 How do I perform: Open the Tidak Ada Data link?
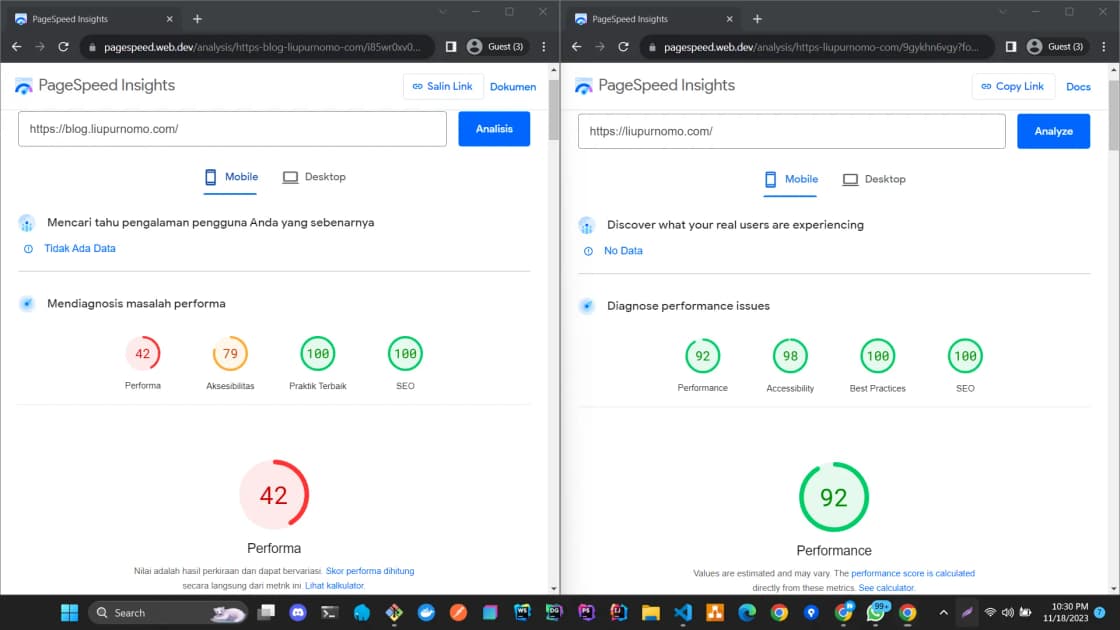pos(80,249)
